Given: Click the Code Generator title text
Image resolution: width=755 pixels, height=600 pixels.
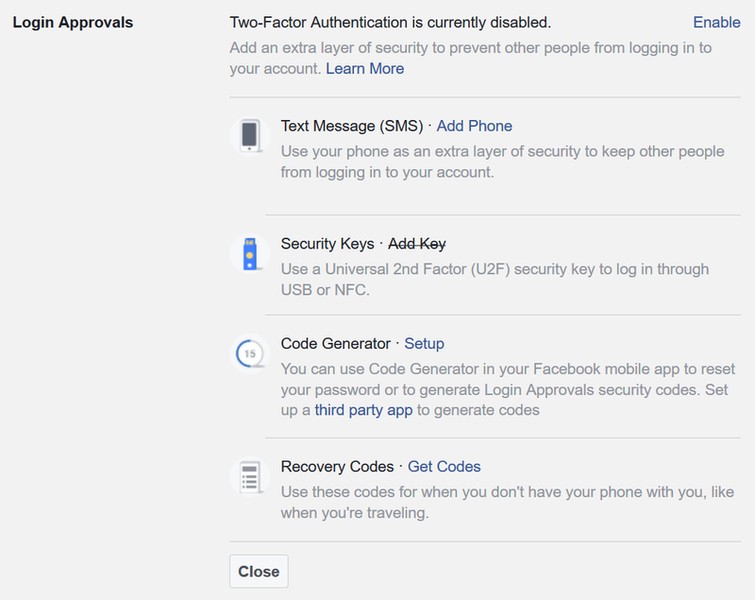Looking at the screenshot, I should click(x=337, y=343).
